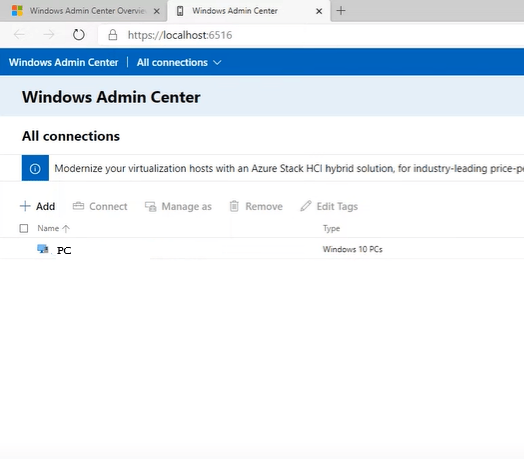Click the Windows 10 PCs type cell
This screenshot has height=459, width=524.
coord(353,249)
